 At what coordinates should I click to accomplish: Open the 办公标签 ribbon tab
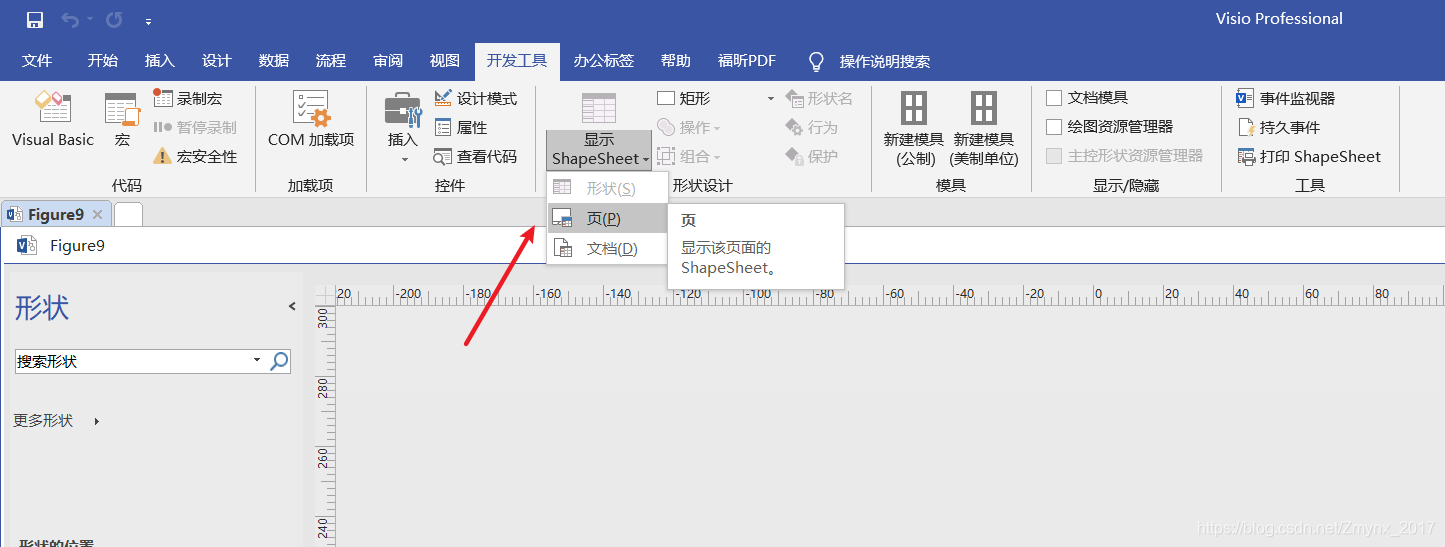point(603,61)
